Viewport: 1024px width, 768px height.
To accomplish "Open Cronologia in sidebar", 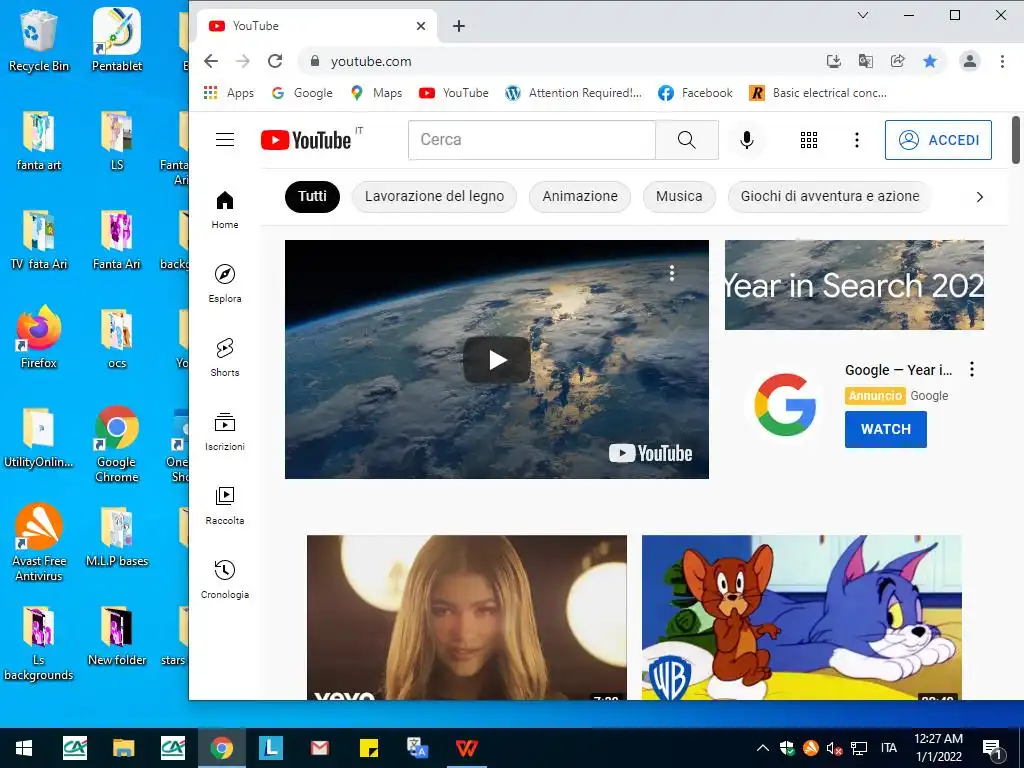I will 225,579.
